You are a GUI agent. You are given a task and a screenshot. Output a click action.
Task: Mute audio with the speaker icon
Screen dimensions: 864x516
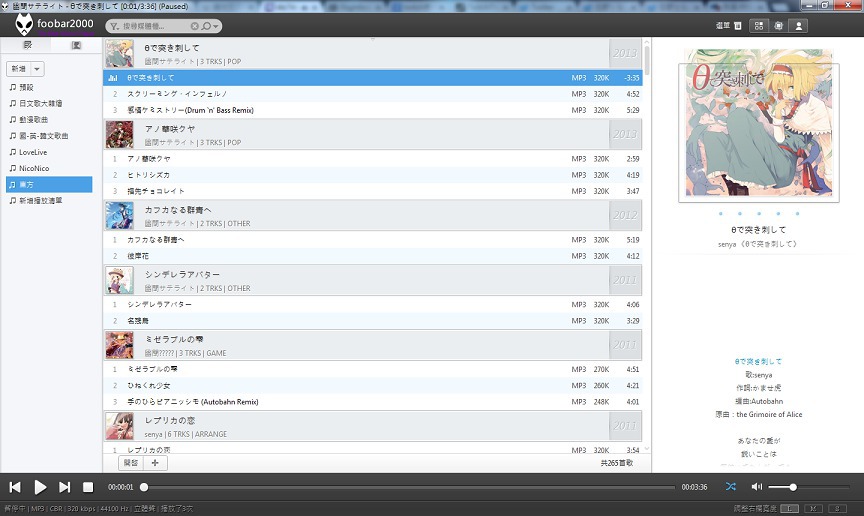tap(757, 487)
